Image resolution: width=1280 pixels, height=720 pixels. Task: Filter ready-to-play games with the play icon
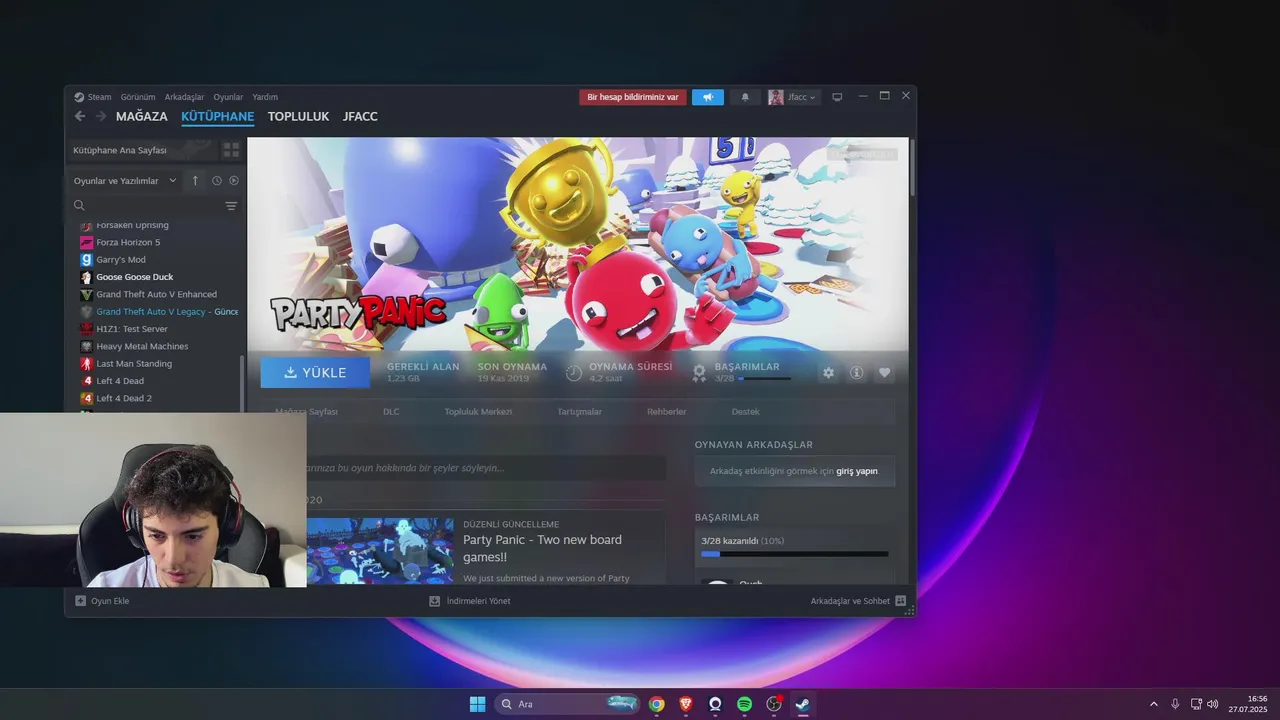coord(234,181)
